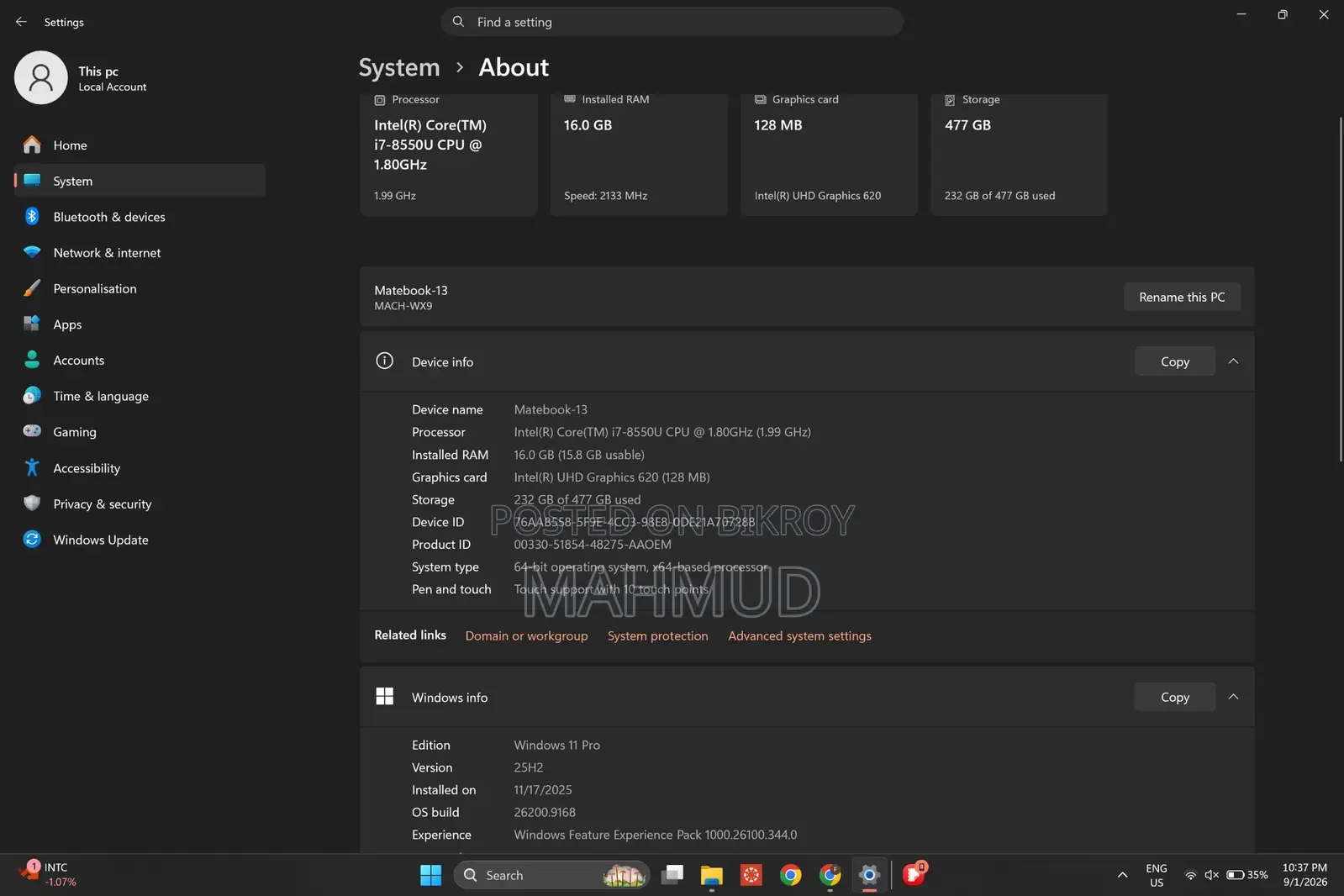
Task: Open the Wi-Fi network tray icon
Action: tap(1190, 875)
